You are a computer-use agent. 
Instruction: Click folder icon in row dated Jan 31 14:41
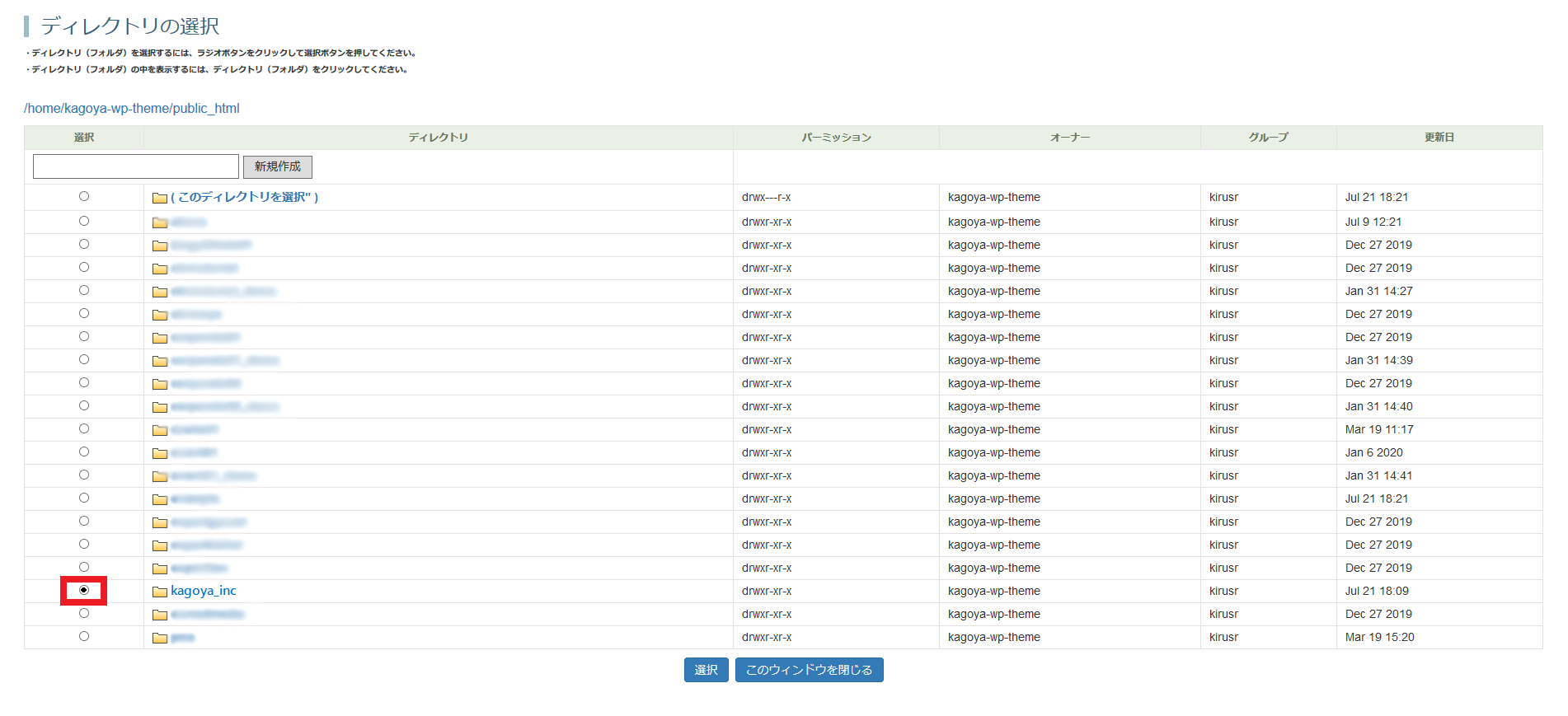[160, 476]
